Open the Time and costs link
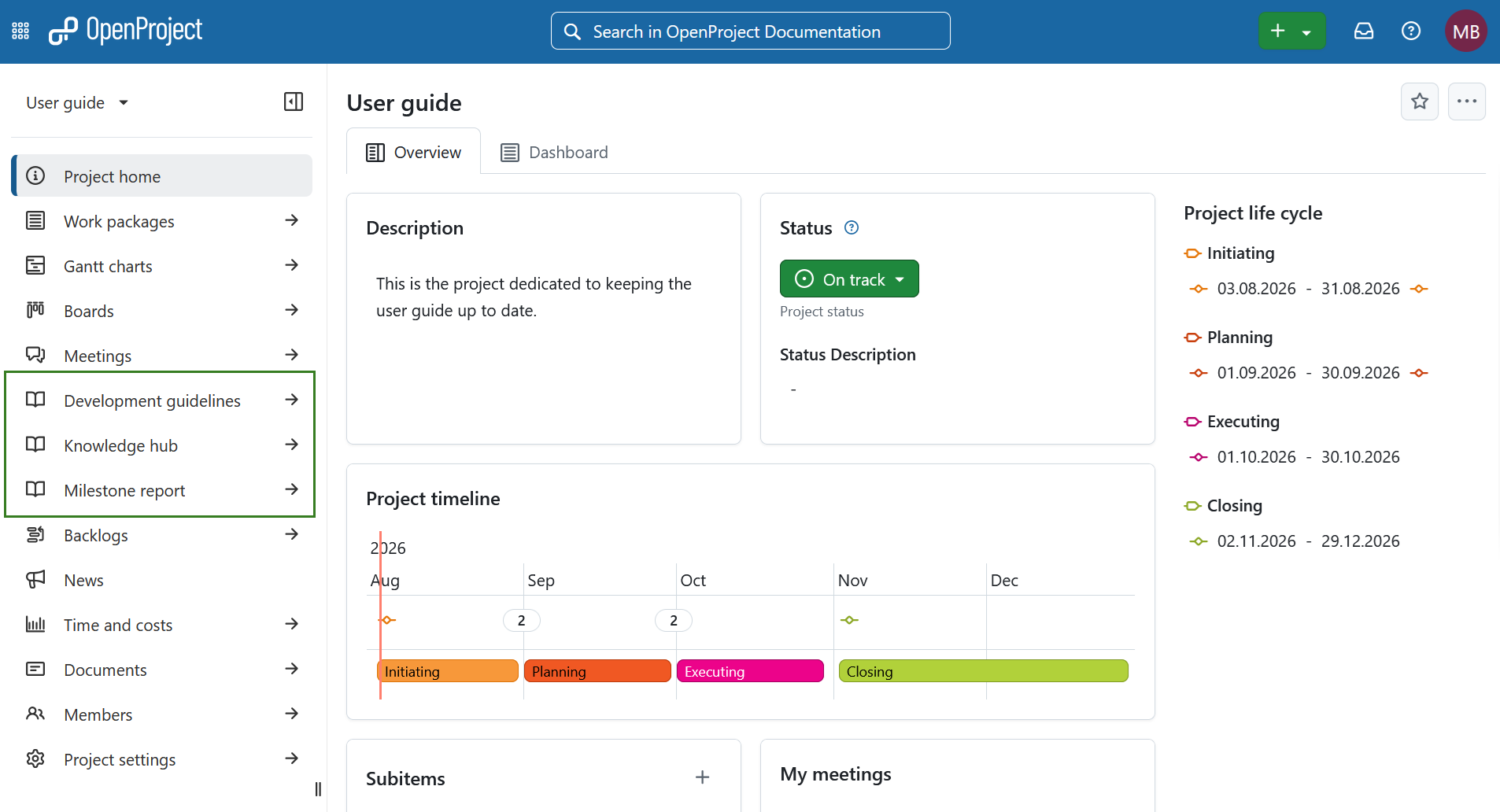The width and height of the screenshot is (1500, 812). click(x=118, y=625)
